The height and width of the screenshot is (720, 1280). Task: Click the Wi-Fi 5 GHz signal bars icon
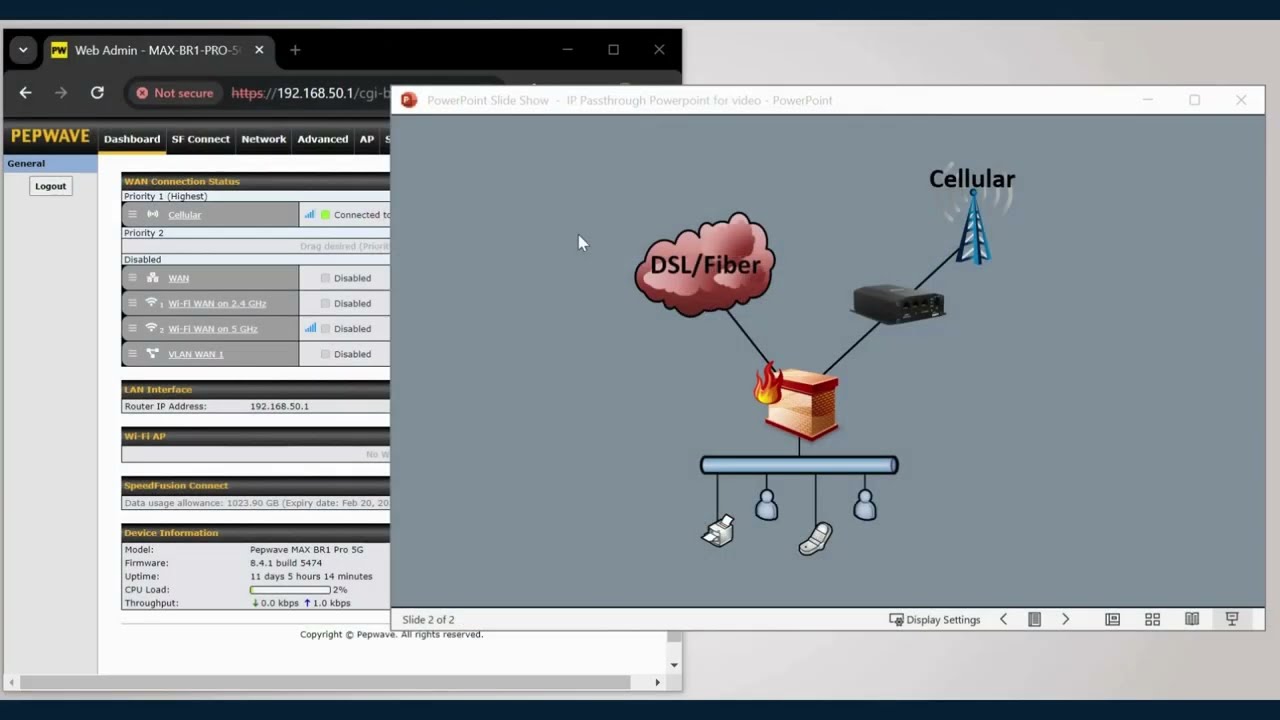pyautogui.click(x=310, y=328)
